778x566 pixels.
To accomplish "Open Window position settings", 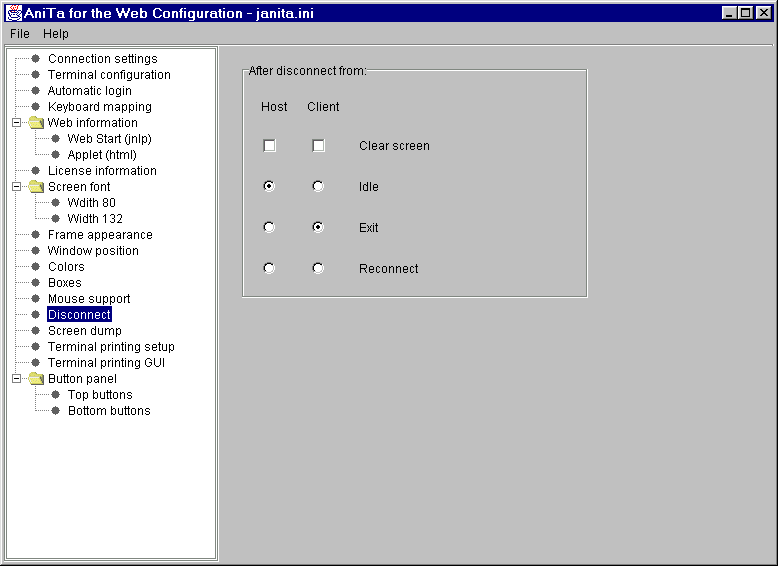I will tap(93, 251).
